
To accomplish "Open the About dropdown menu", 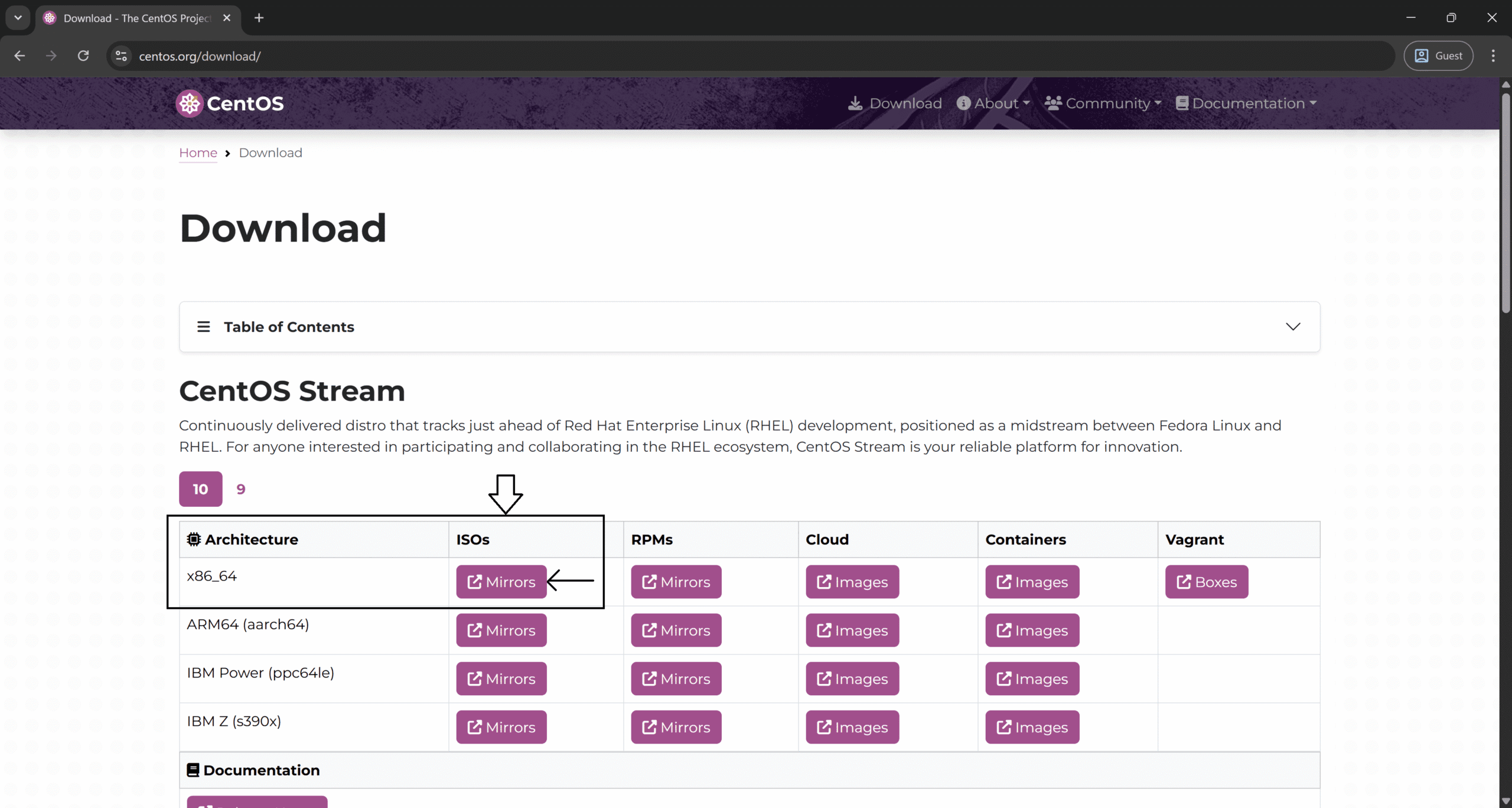I will tap(993, 103).
